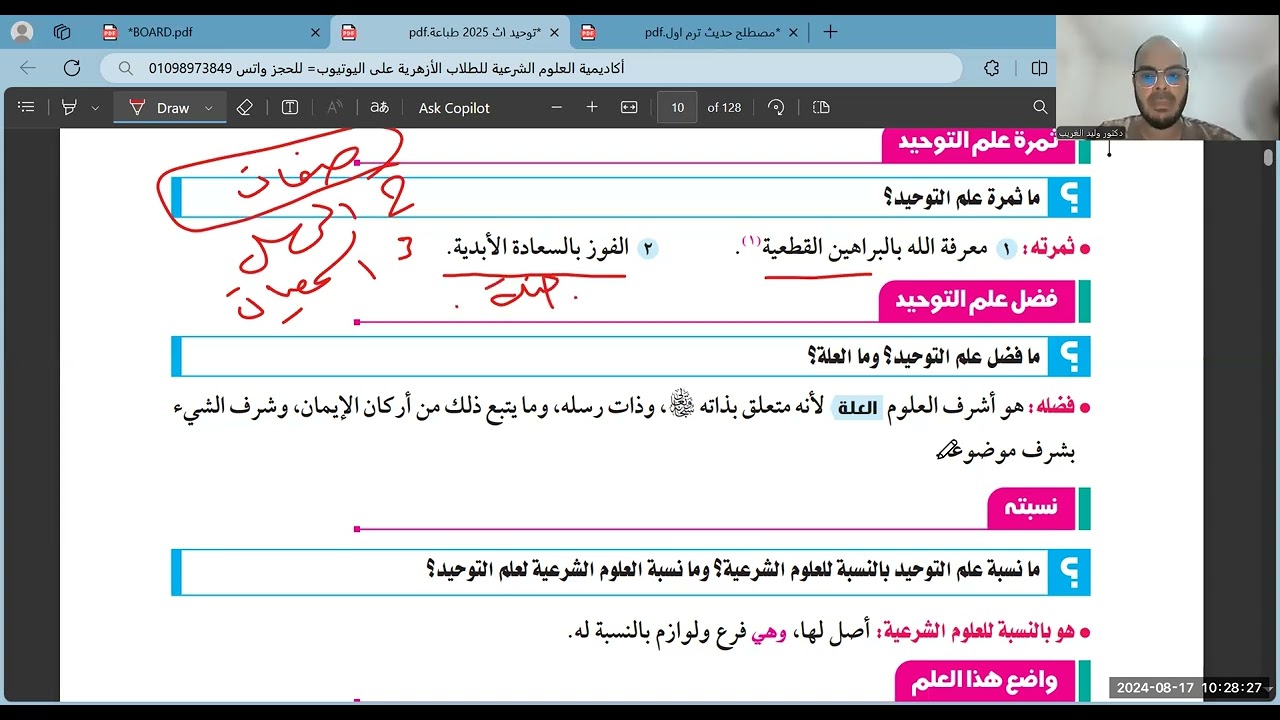
Task: Click the webcam video thumbnail of the presenter
Action: (1167, 76)
